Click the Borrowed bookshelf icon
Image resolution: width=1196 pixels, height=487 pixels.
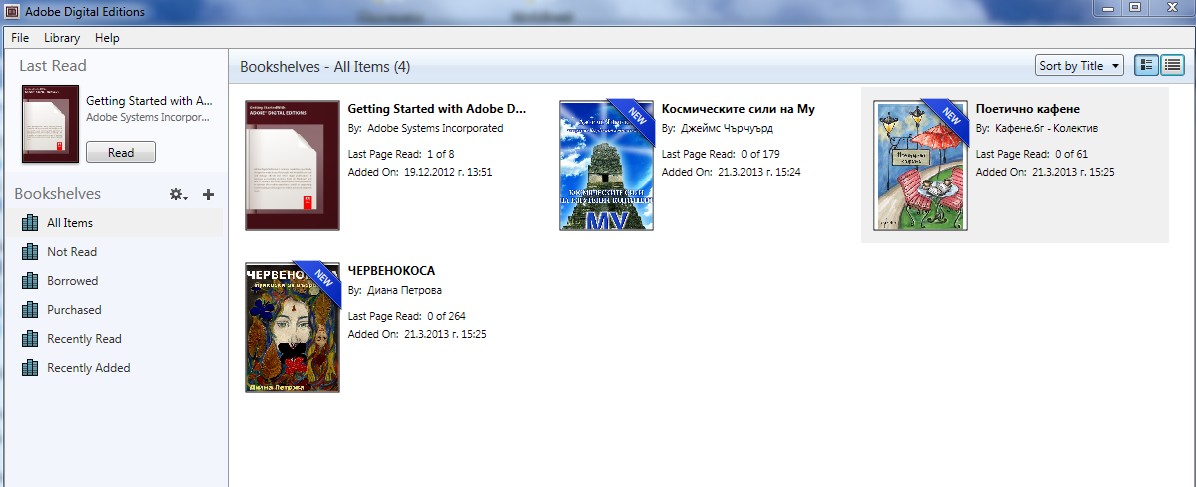point(30,281)
